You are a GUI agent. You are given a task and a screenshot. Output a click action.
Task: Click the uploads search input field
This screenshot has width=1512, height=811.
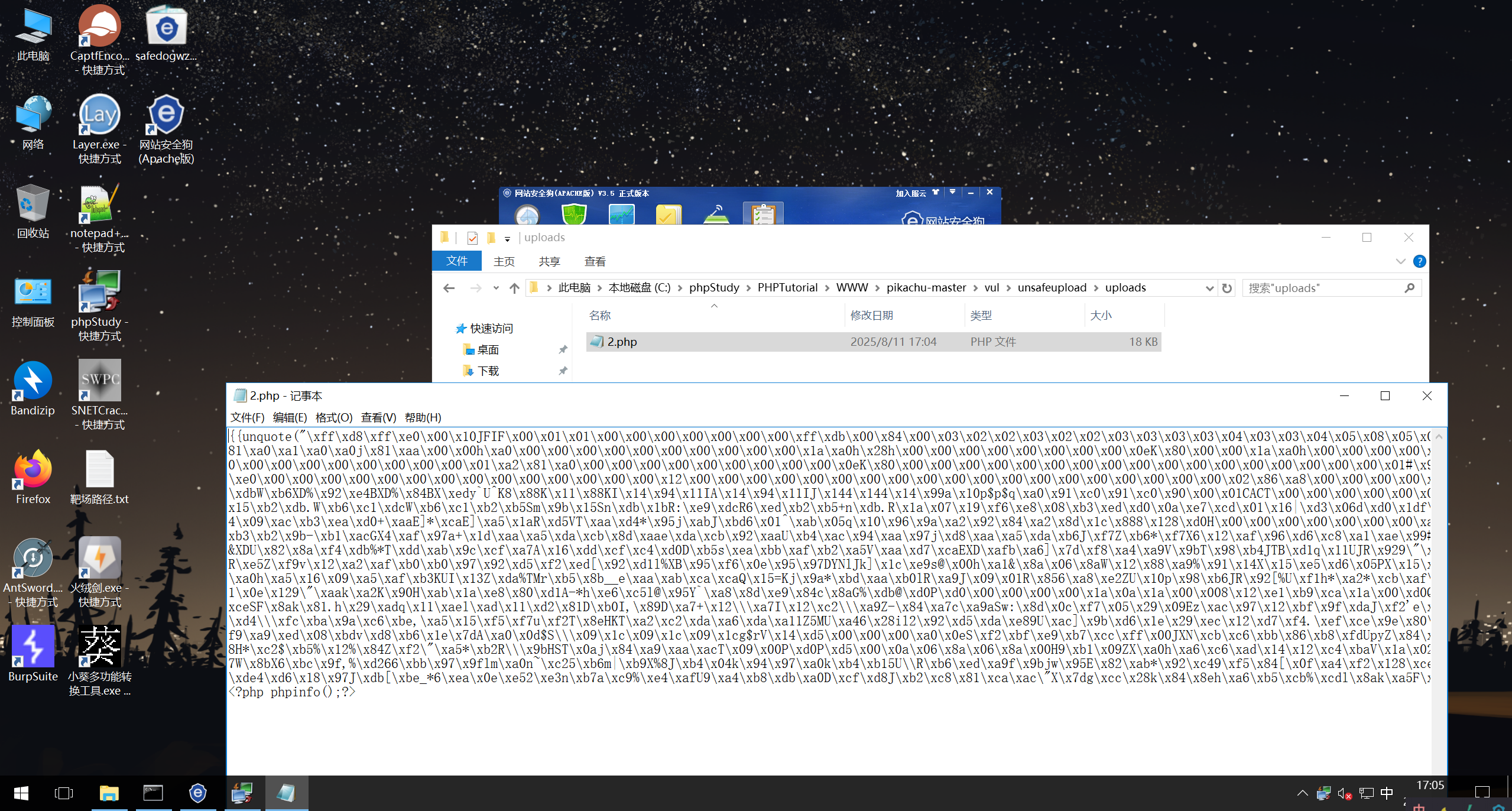1324,288
